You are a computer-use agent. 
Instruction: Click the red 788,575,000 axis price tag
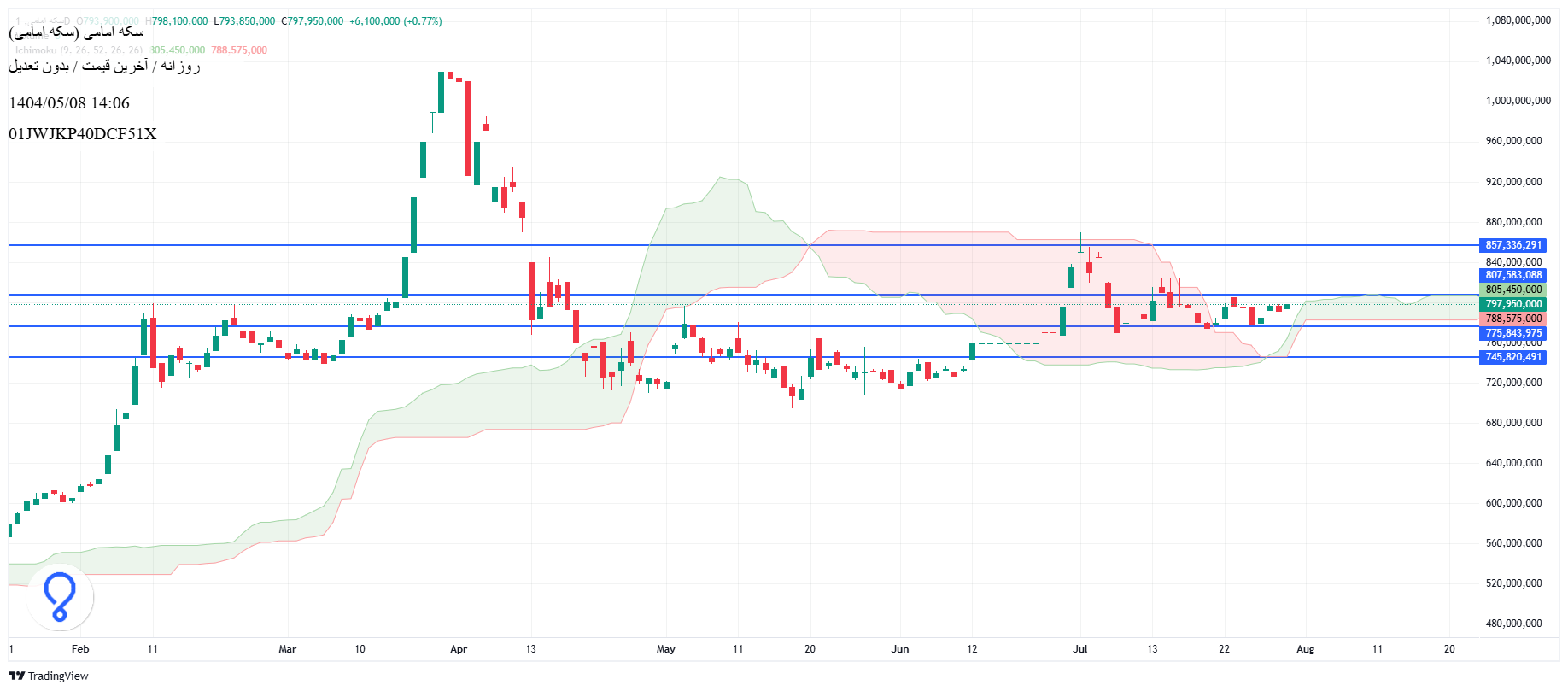pyautogui.click(x=1513, y=319)
